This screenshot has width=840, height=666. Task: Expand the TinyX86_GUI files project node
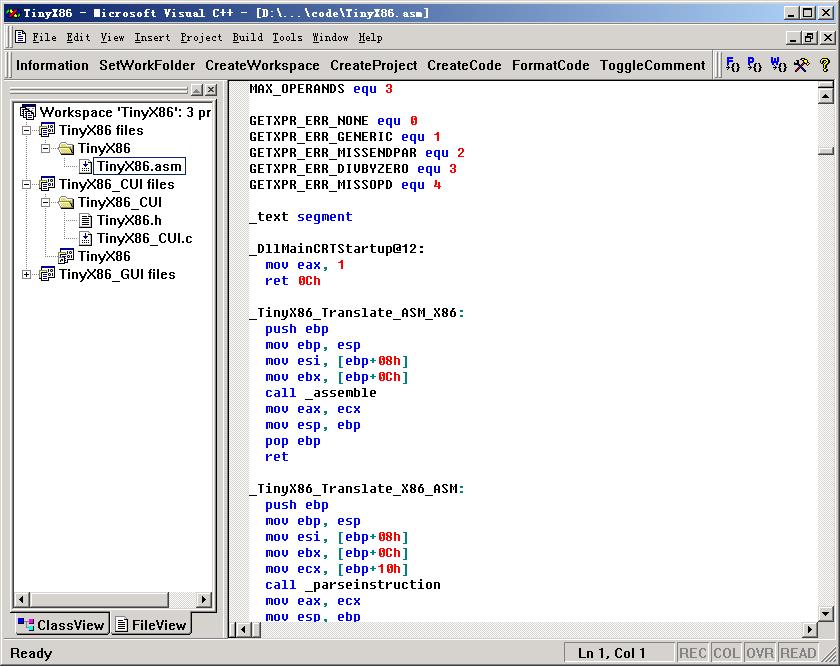click(x=26, y=274)
